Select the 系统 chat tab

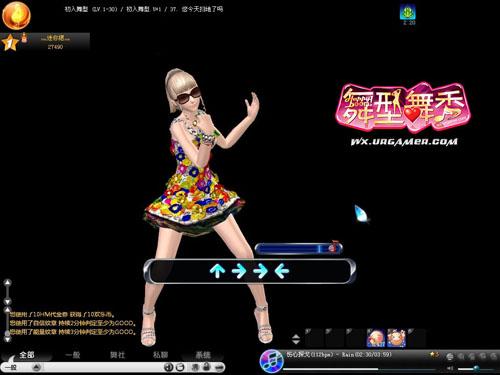point(203,355)
